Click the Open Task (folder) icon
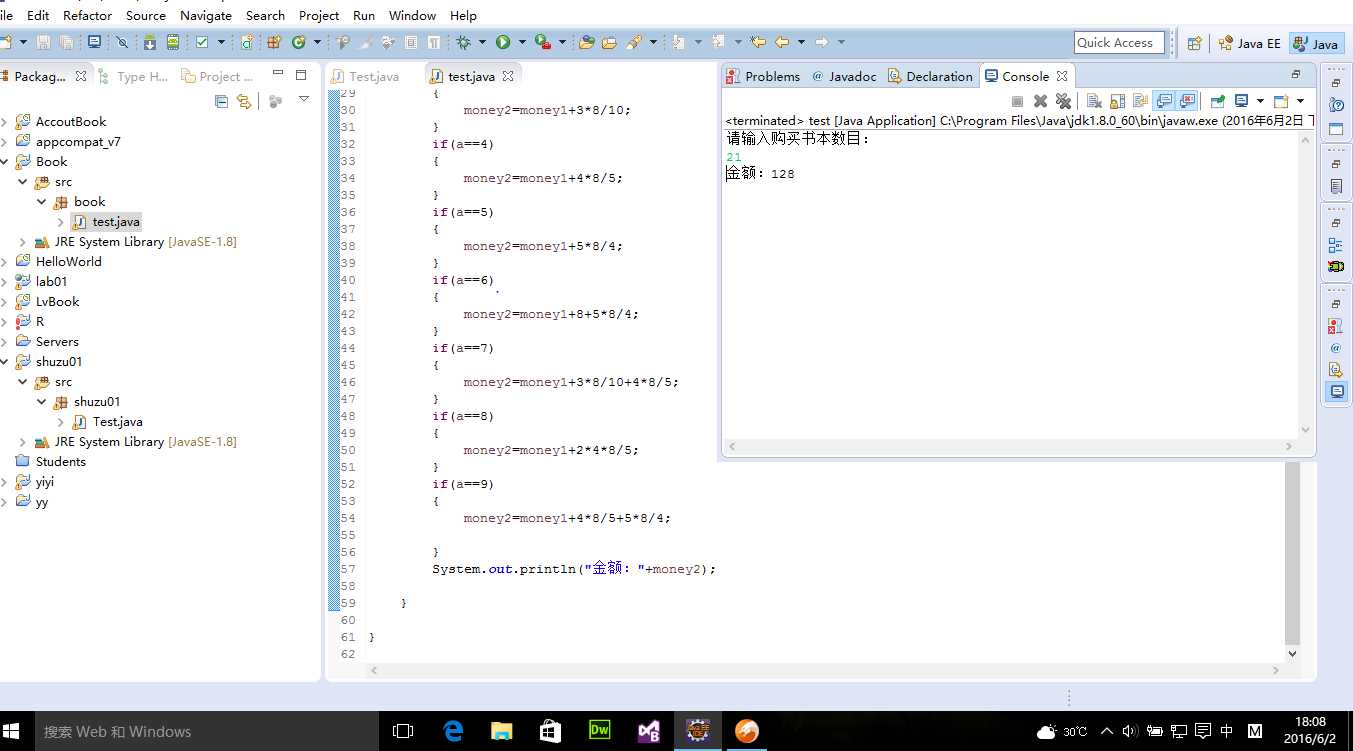Viewport: 1353px width, 751px height. (609, 42)
